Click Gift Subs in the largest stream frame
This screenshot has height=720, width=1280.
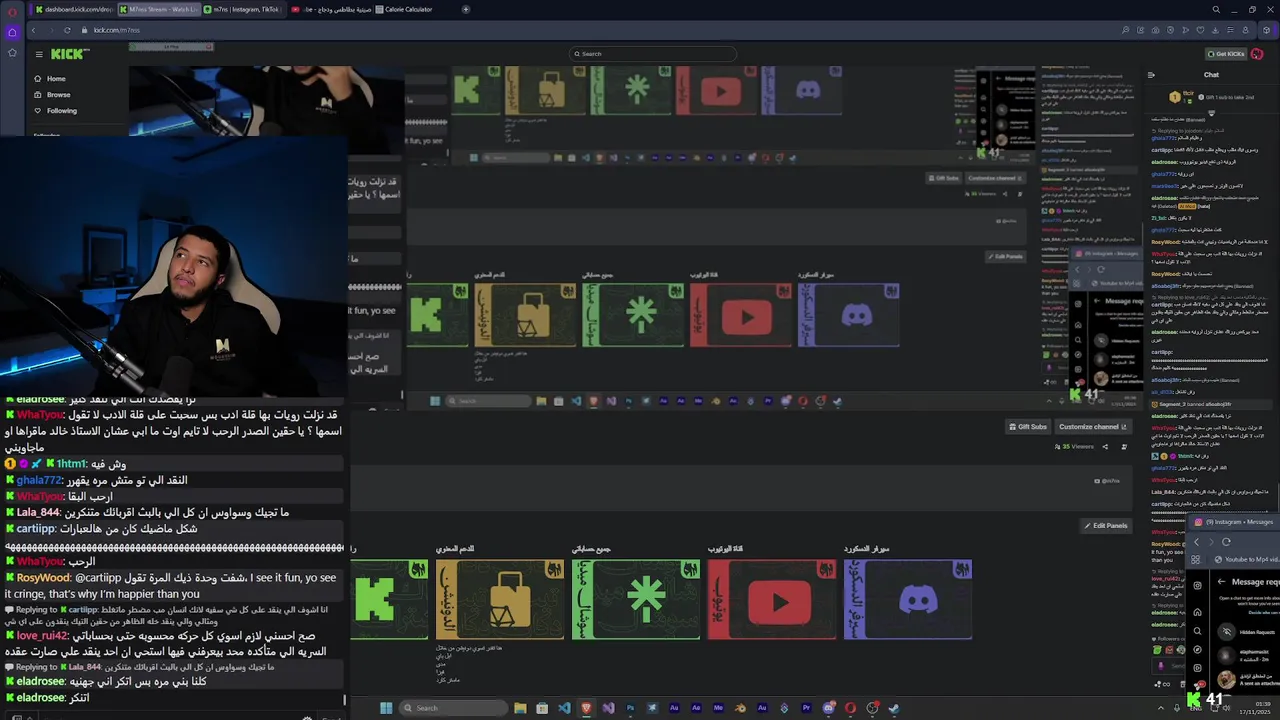[1027, 427]
